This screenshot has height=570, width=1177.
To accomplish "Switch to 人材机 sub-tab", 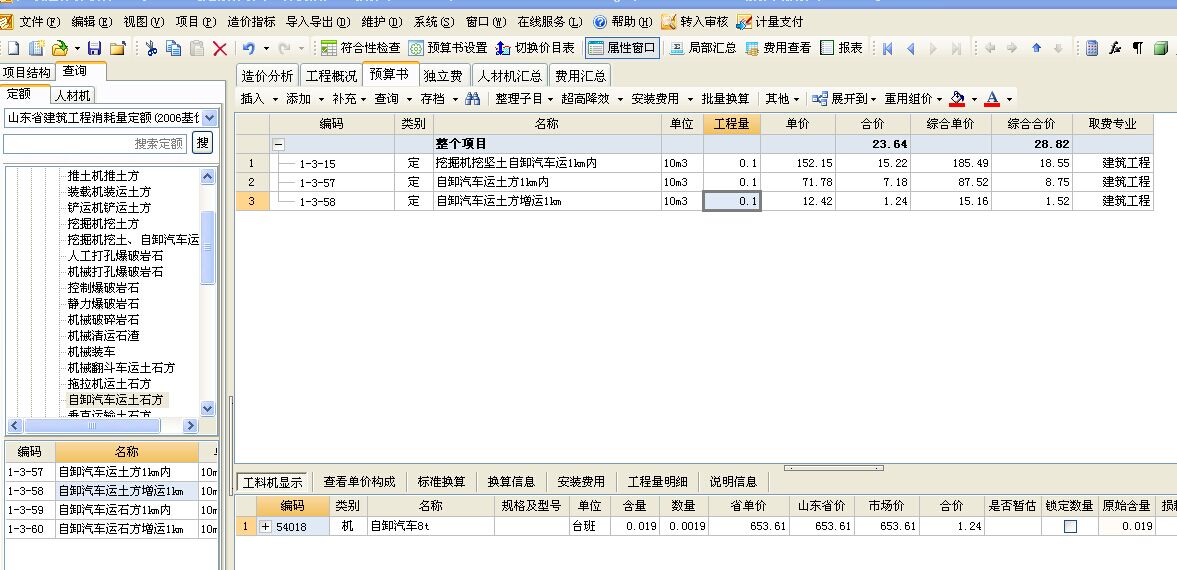I will tap(73, 95).
